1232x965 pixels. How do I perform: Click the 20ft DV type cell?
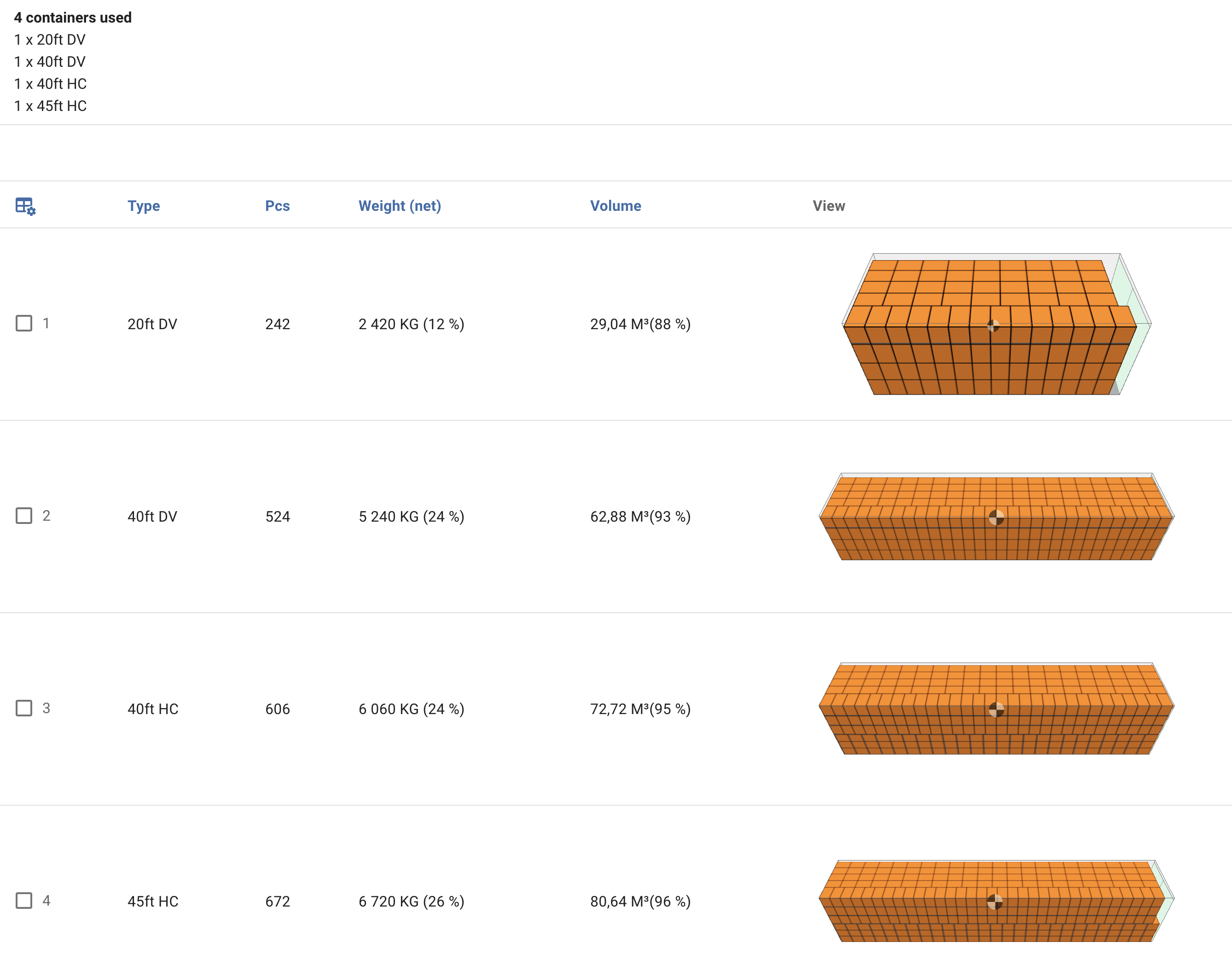(x=152, y=324)
